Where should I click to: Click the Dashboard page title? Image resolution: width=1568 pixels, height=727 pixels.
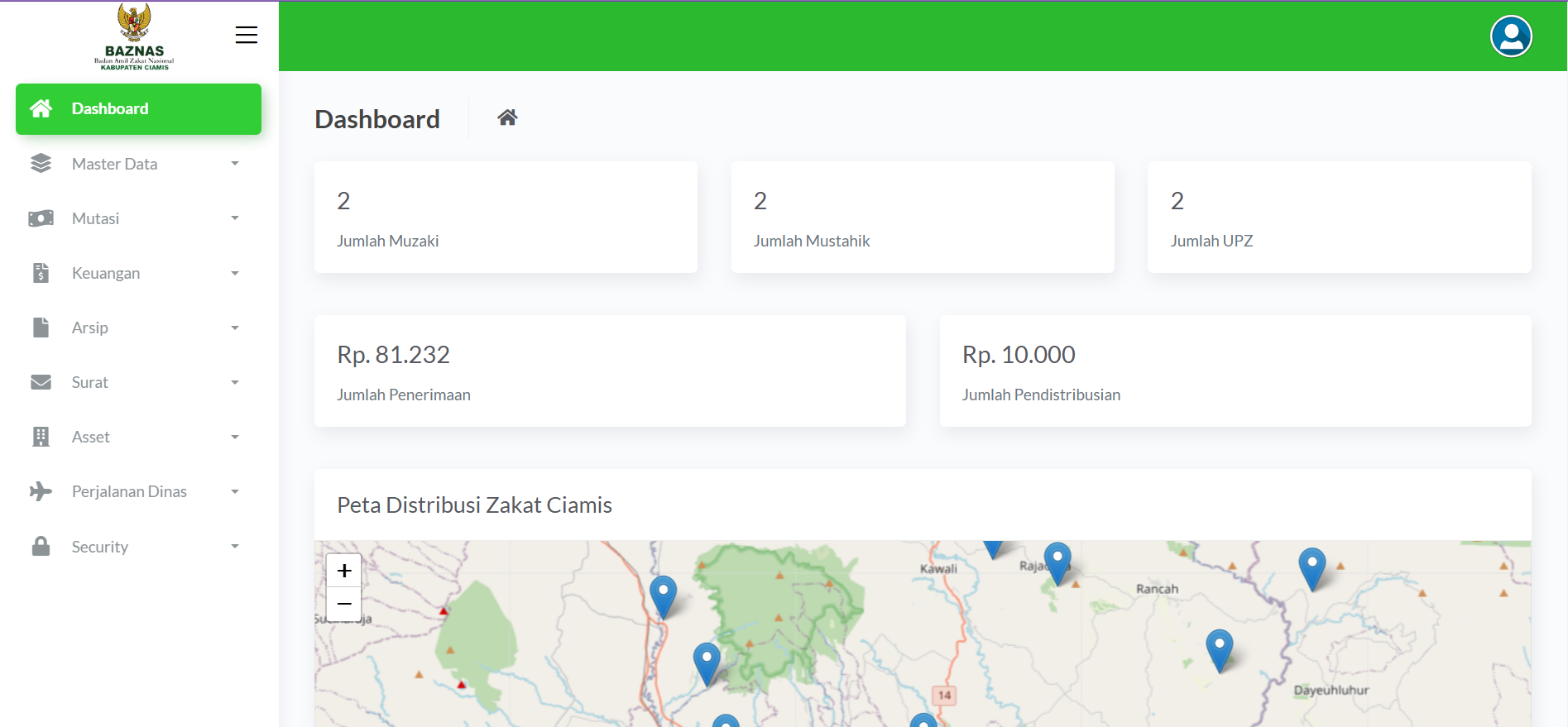[377, 119]
